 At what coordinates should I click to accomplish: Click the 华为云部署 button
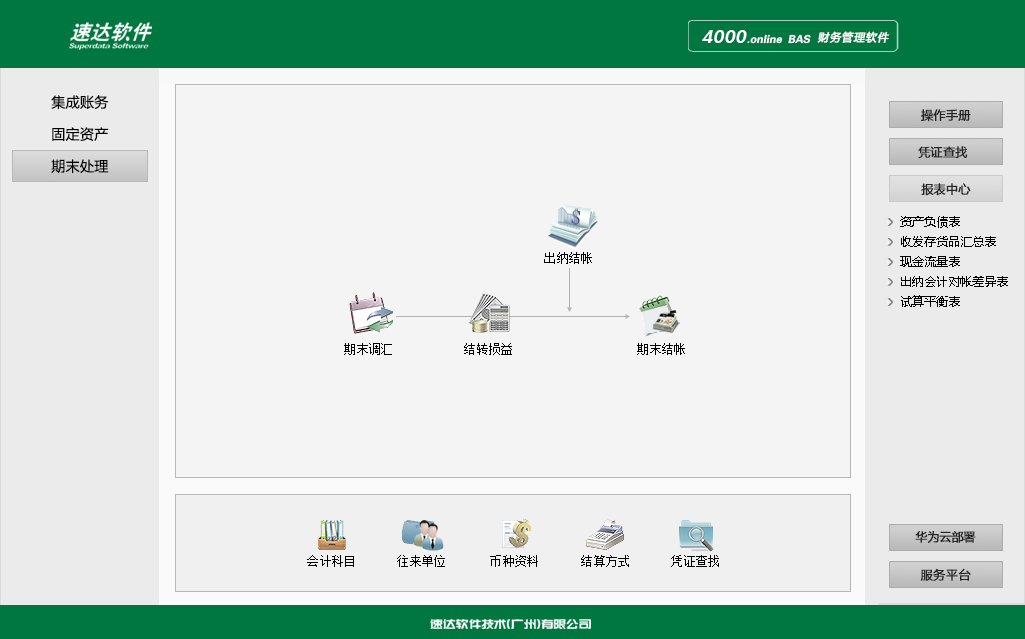(x=945, y=537)
